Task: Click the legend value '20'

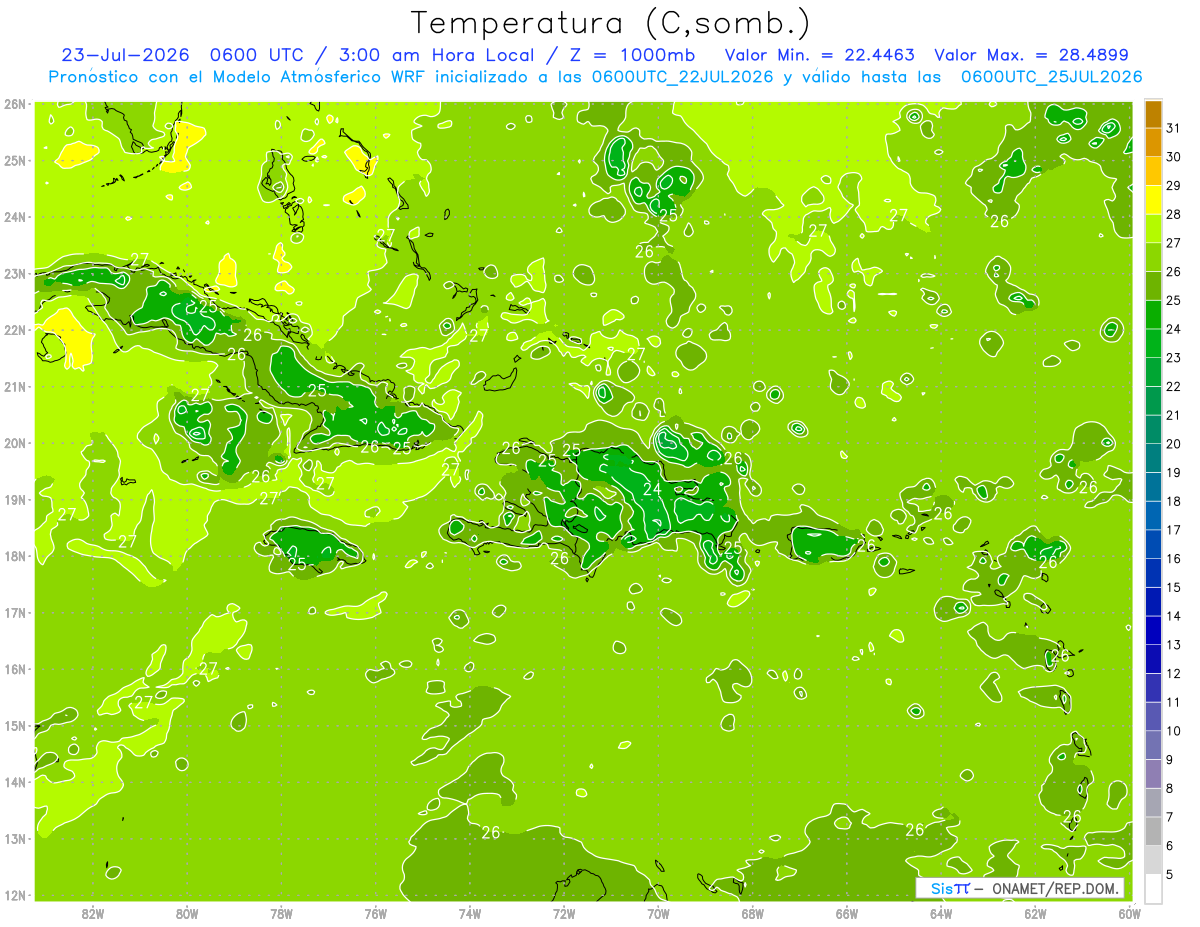Action: 1174,444
